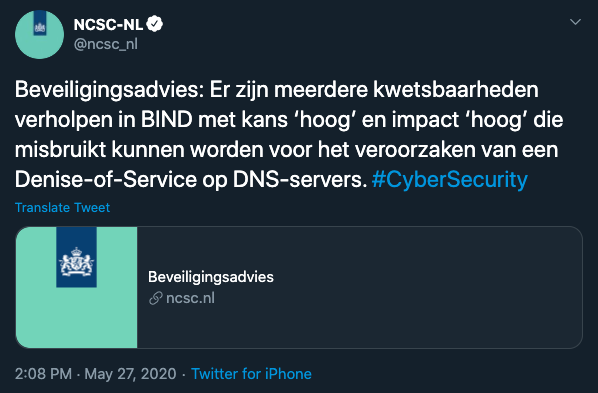Image resolution: width=598 pixels, height=393 pixels.
Task: Click the 2:08 PM timestamp
Action: point(43,374)
